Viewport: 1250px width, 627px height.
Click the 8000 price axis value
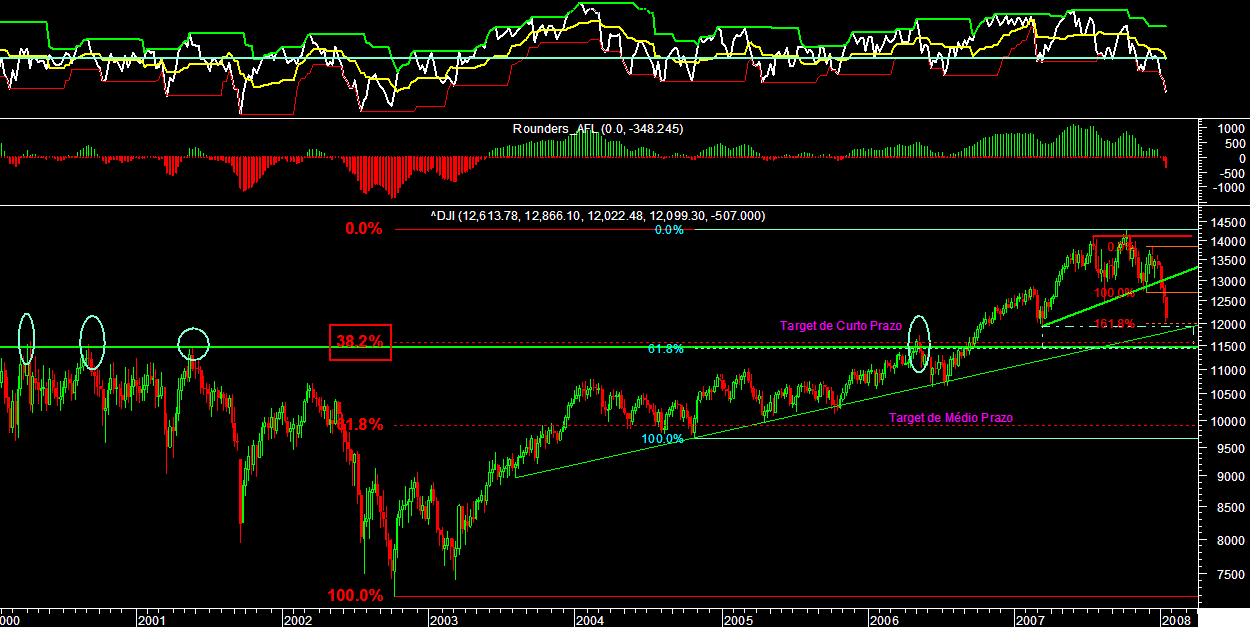pyautogui.click(x=1230, y=540)
